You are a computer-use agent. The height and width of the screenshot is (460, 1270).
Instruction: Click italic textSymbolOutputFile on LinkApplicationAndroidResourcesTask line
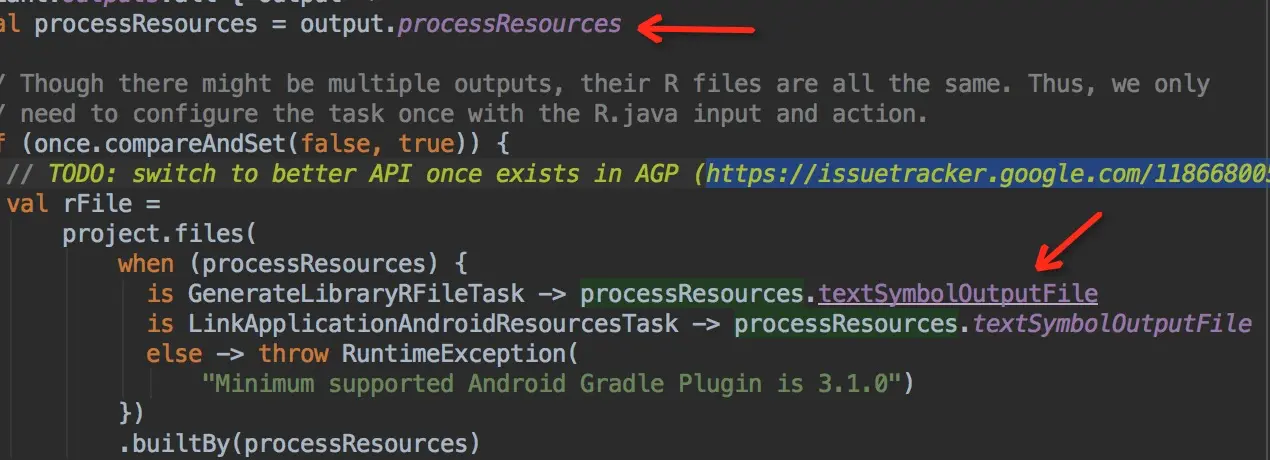(x=1111, y=323)
